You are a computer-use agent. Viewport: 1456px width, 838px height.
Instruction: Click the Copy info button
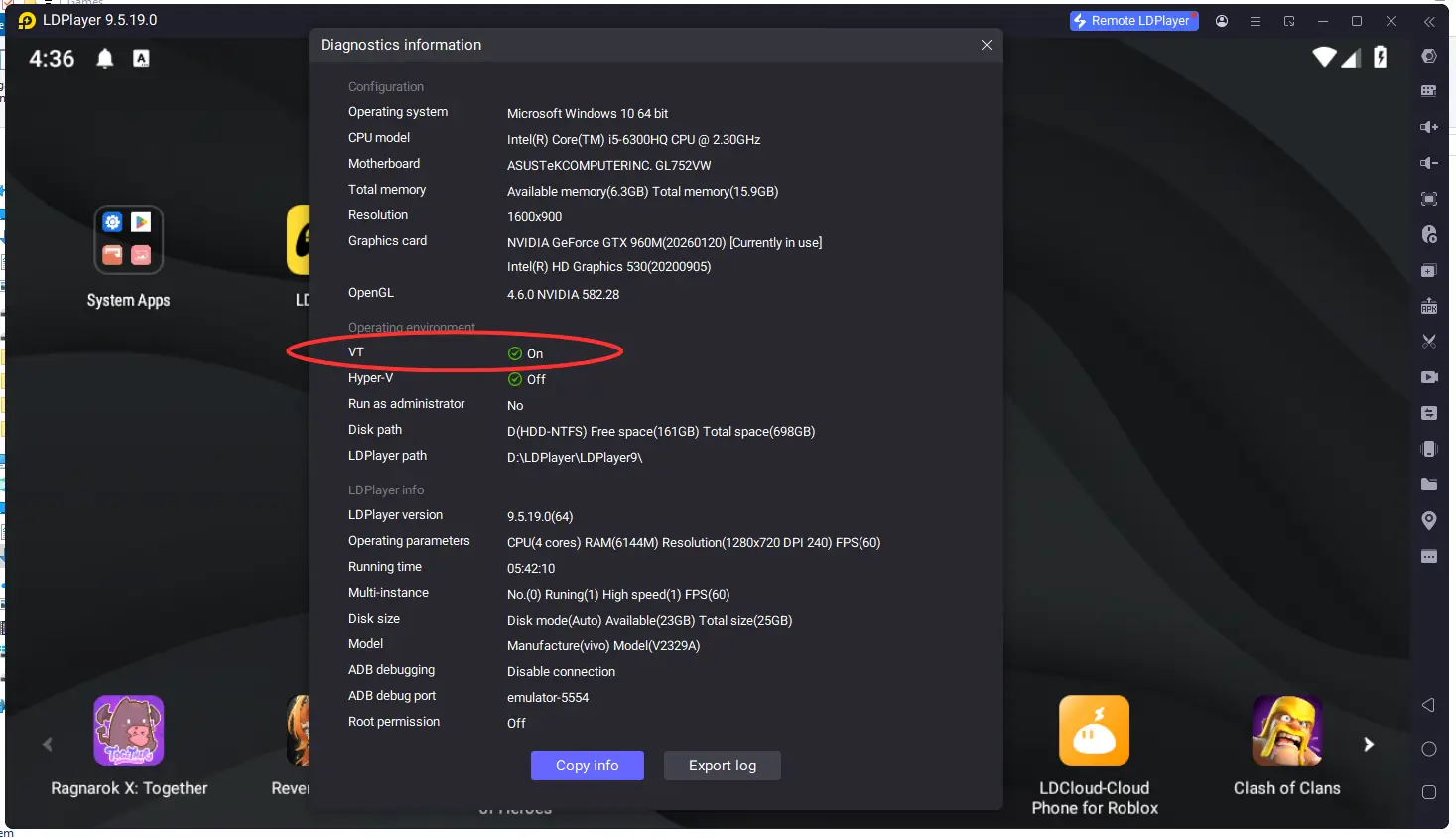588,766
